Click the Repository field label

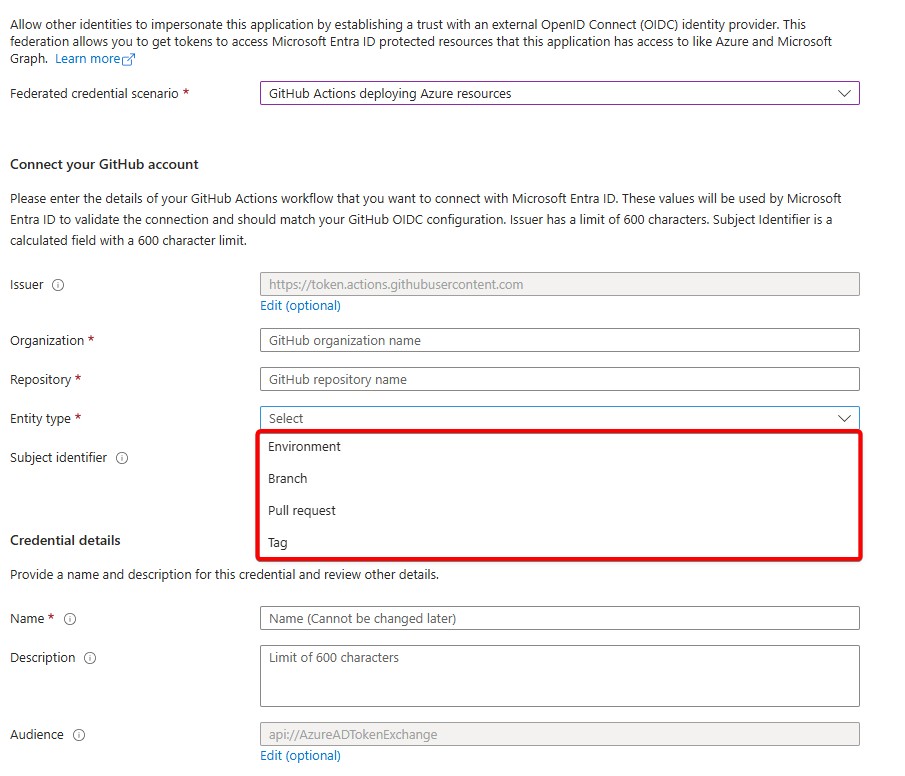[x=40, y=380]
